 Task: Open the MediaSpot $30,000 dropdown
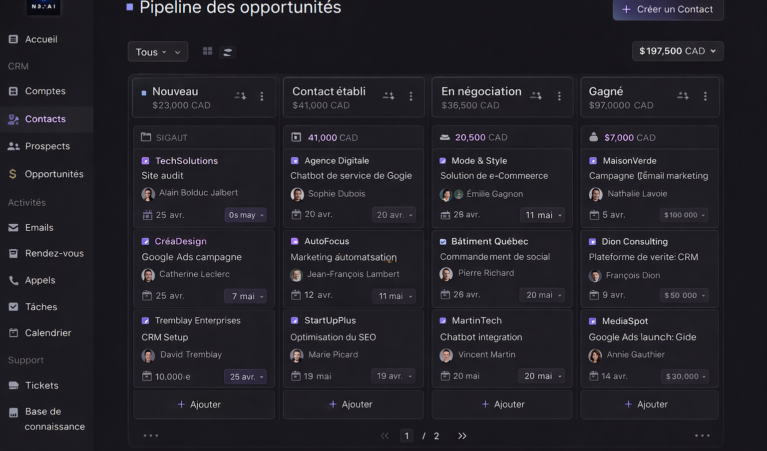pos(684,376)
